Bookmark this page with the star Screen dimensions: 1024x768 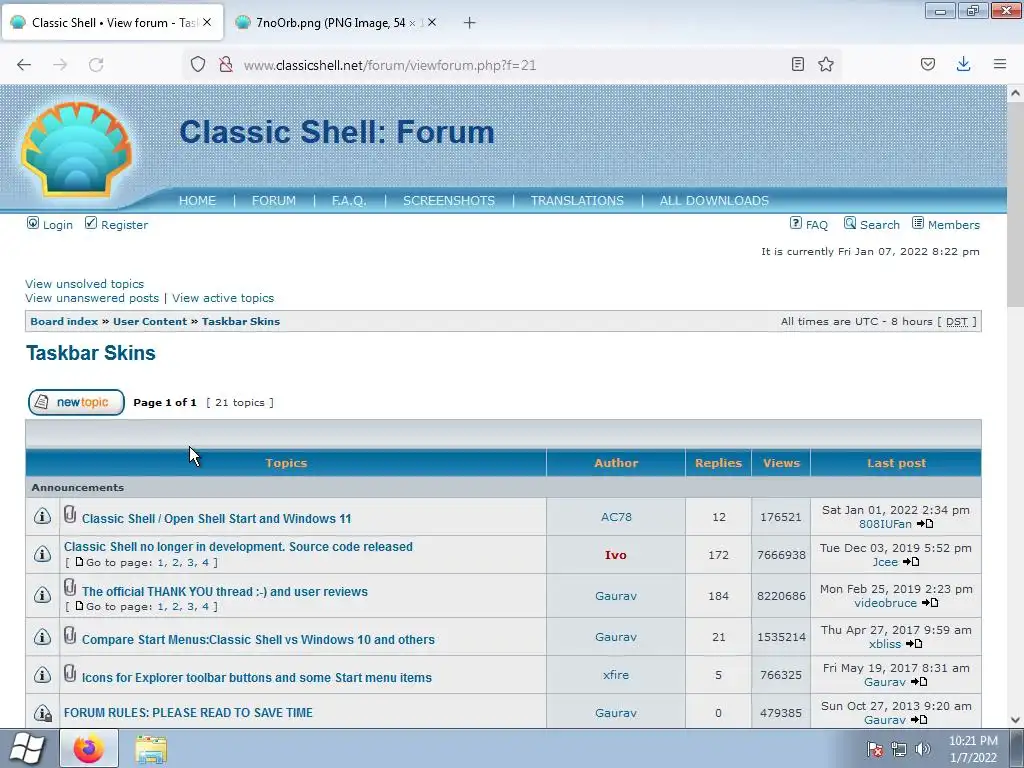(x=826, y=64)
